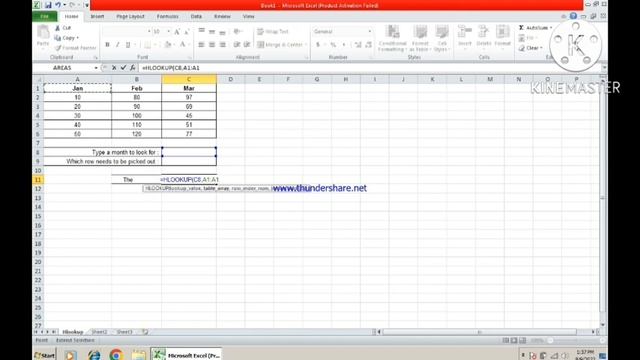
Task: Switch to the Page Layout tab
Action: pos(130,16)
